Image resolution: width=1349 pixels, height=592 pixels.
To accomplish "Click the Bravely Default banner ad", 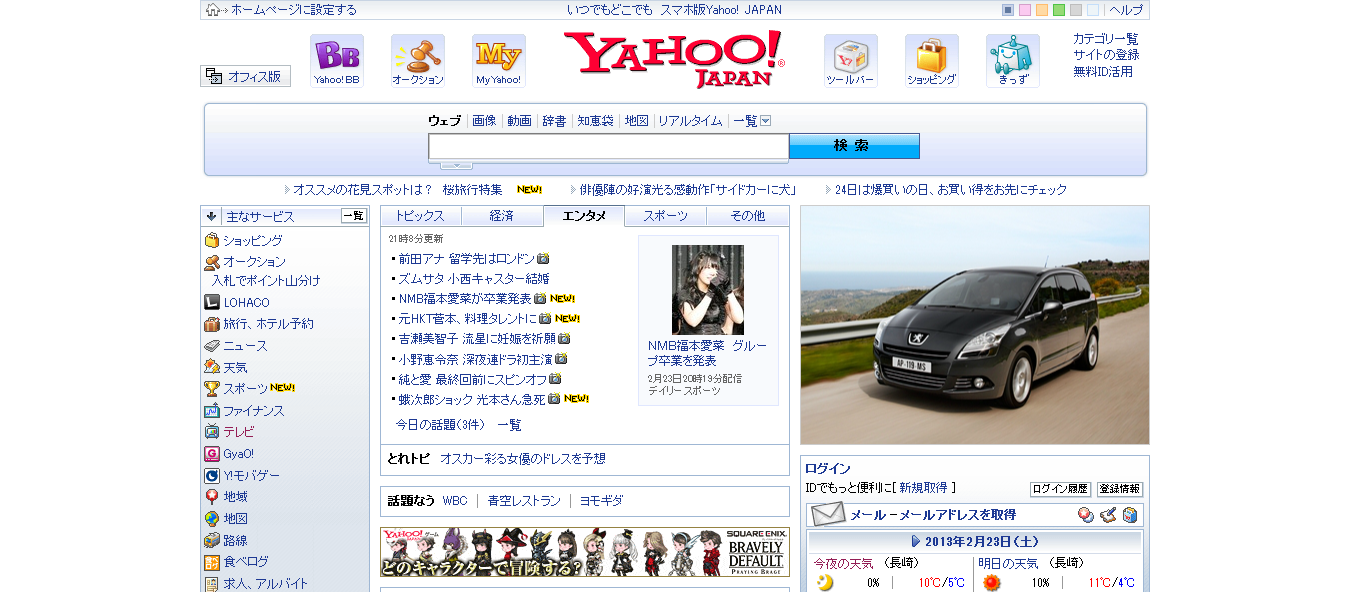I will (585, 552).
